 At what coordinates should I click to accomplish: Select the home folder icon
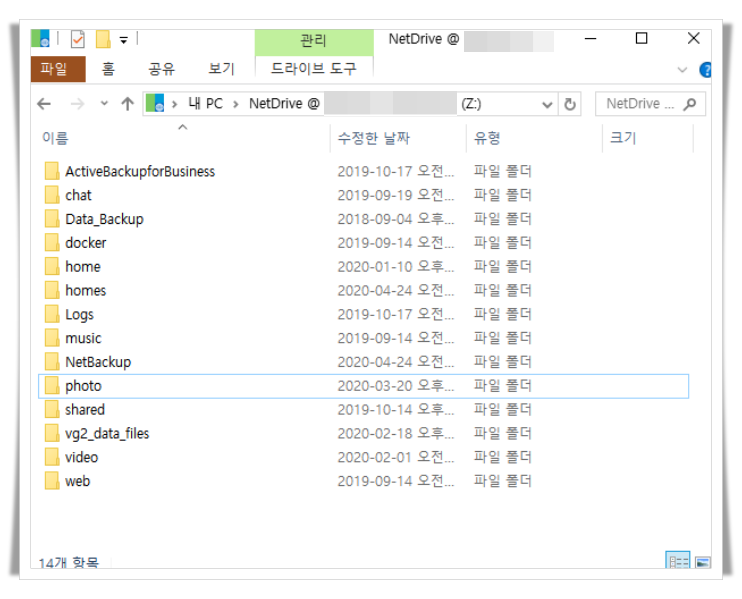tap(52, 266)
